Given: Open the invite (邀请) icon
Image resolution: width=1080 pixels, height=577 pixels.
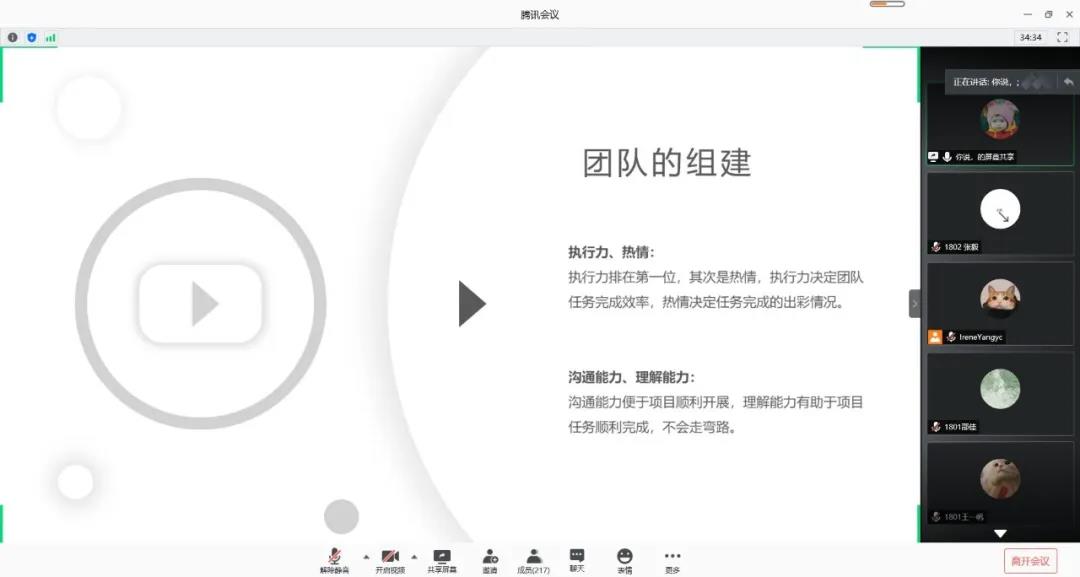Looking at the screenshot, I should point(490,560).
